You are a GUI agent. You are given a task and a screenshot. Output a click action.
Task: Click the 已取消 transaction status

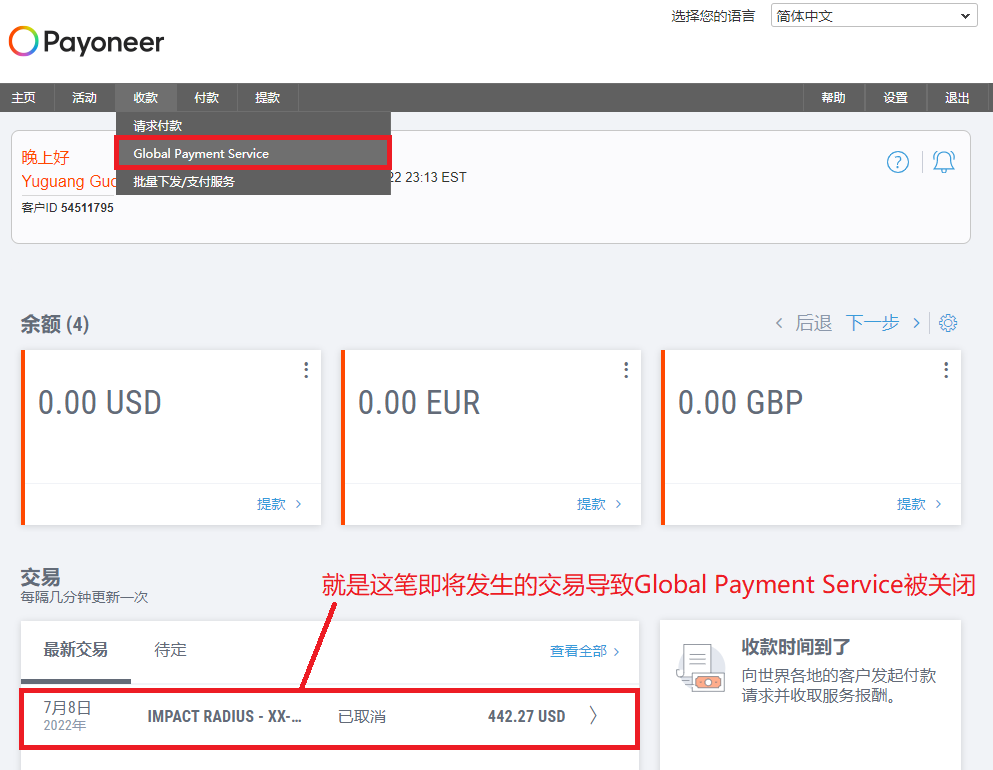(362, 716)
